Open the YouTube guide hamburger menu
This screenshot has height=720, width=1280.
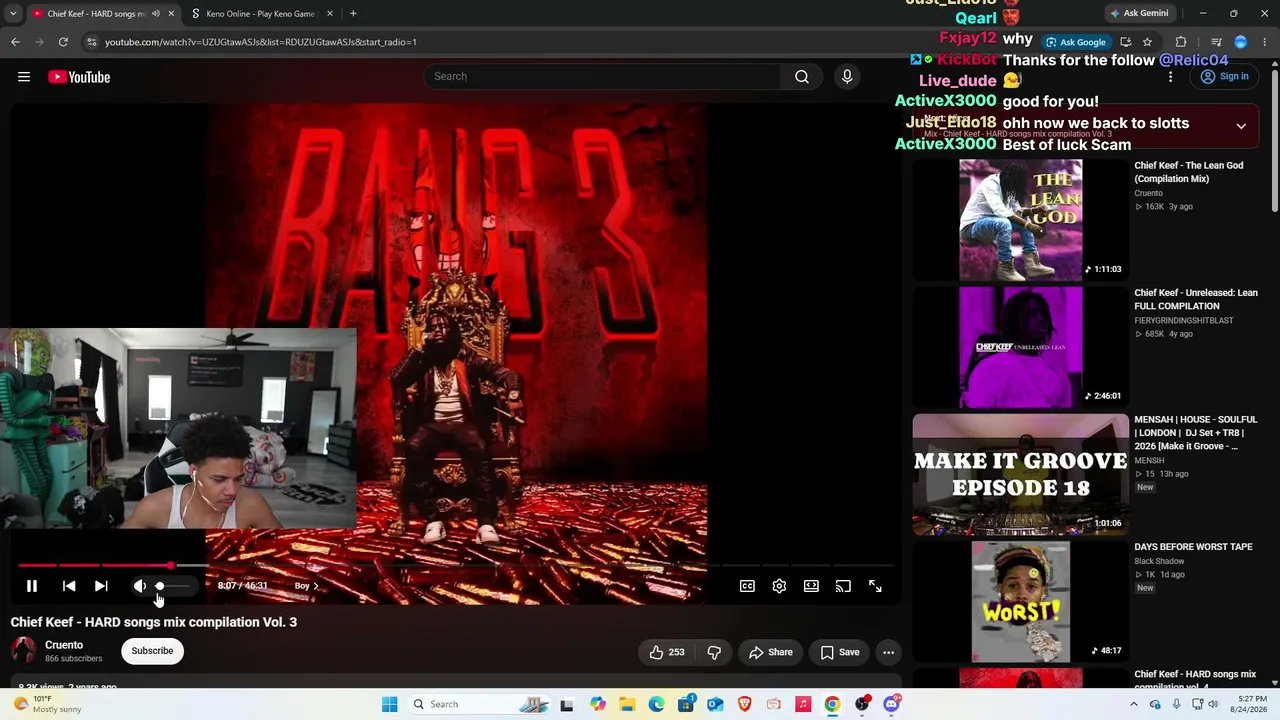click(24, 77)
